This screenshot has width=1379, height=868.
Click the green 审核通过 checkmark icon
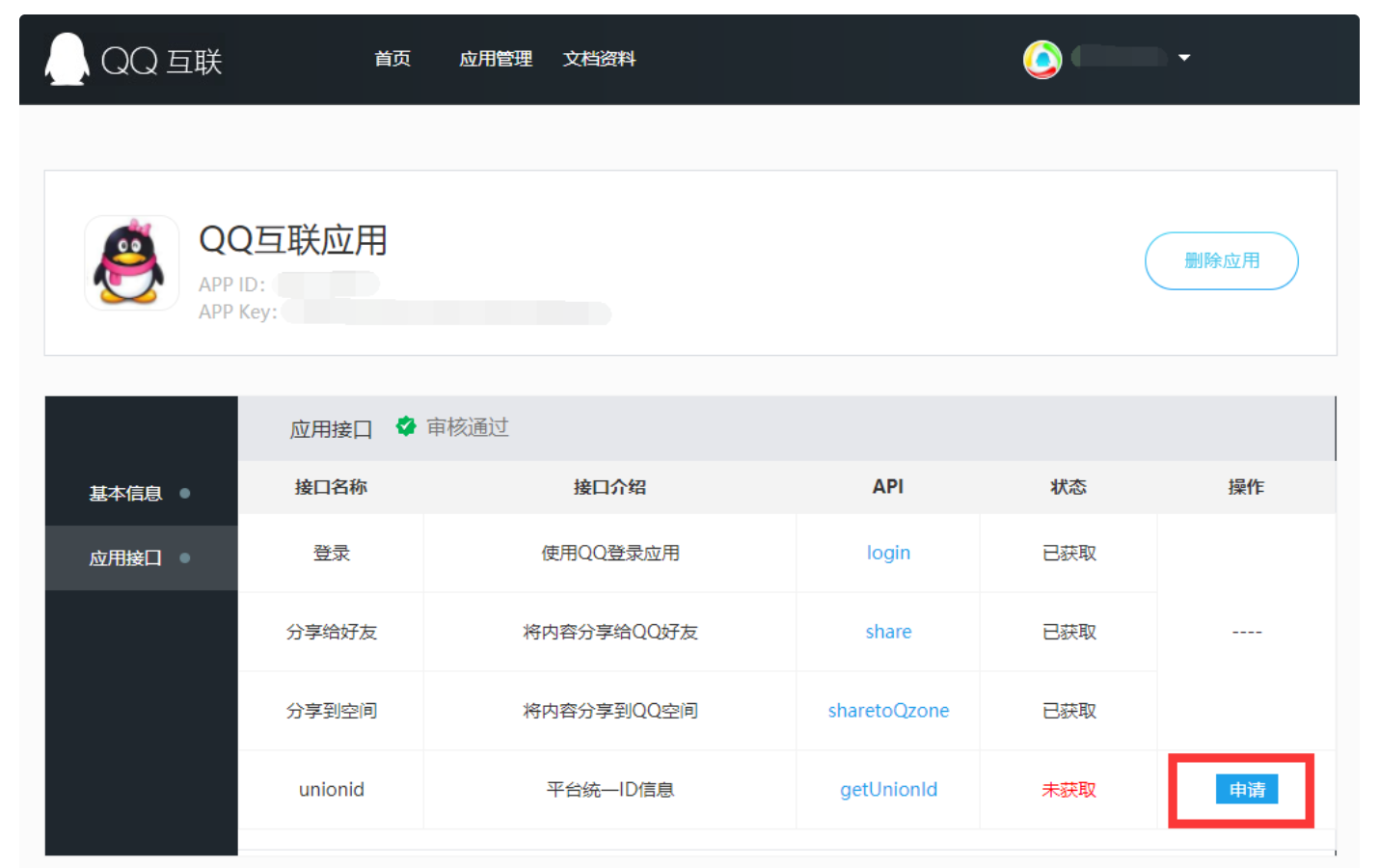point(406,426)
